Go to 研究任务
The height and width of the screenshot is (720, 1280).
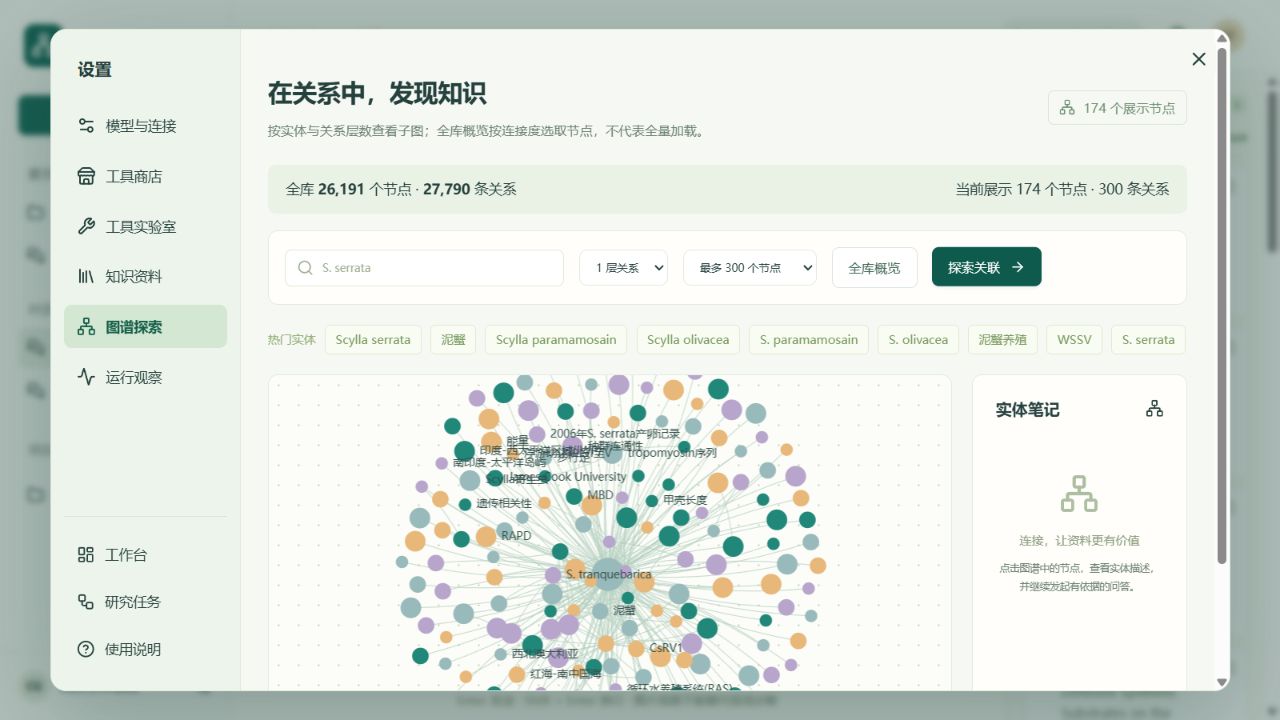145,602
